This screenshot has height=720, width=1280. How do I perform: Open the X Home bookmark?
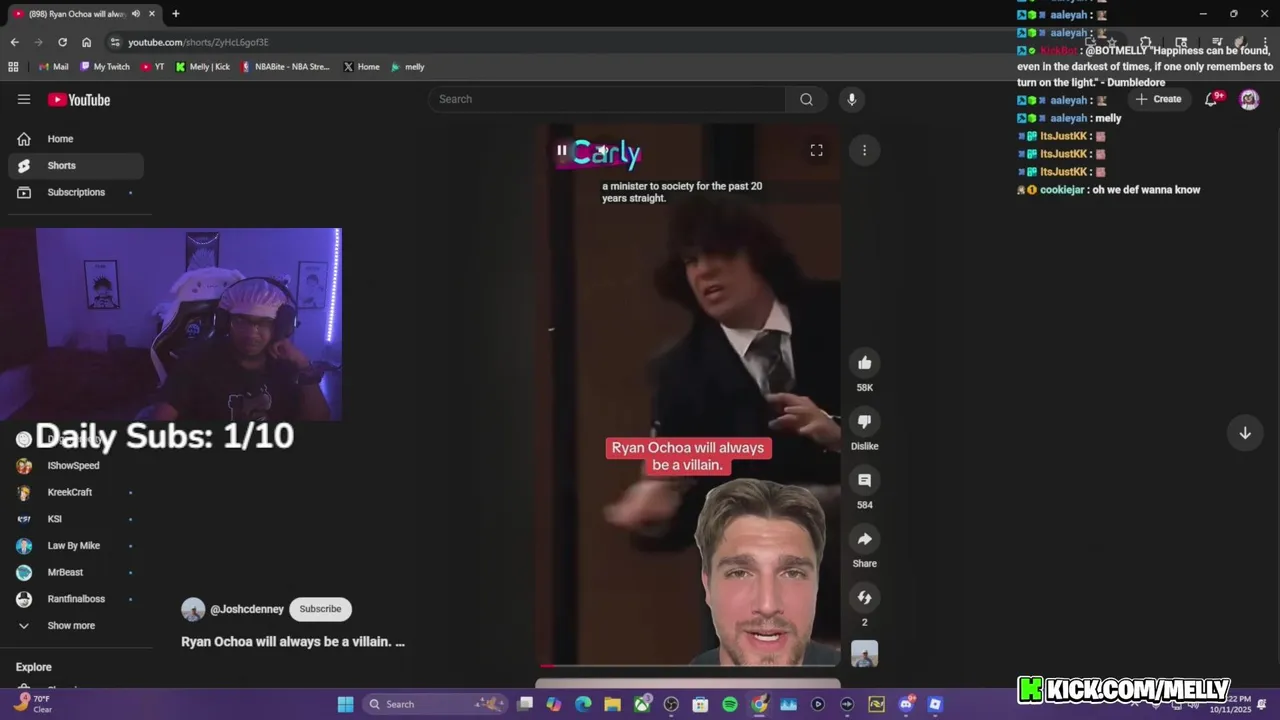click(361, 67)
